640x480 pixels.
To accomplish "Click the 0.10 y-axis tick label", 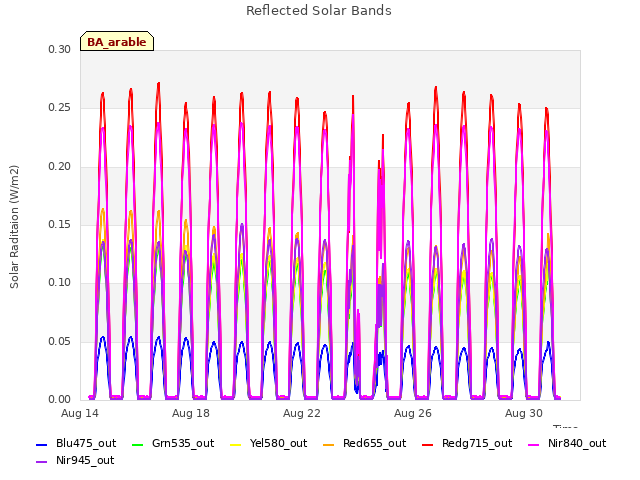I will 60,283.
